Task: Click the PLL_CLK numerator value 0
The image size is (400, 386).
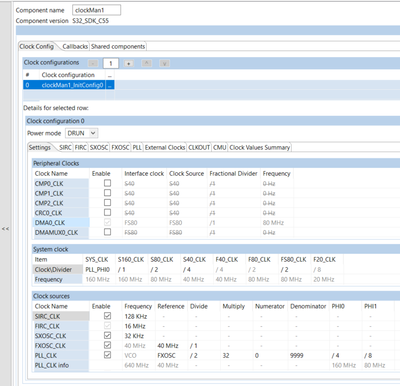Action: click(270, 355)
